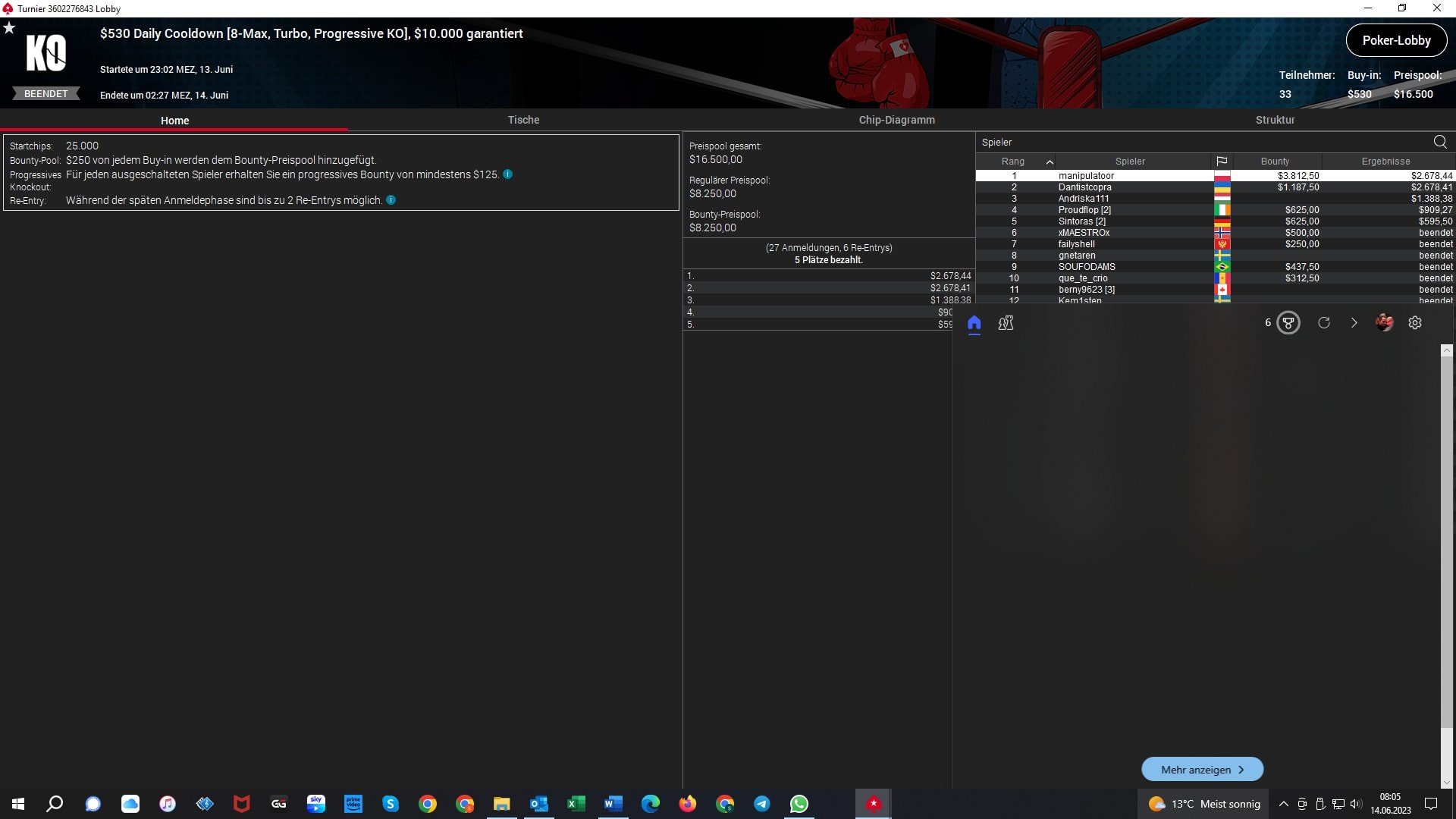Viewport: 1456px width, 819px height.
Task: Click the Re-Entry info icon
Action: point(391,200)
